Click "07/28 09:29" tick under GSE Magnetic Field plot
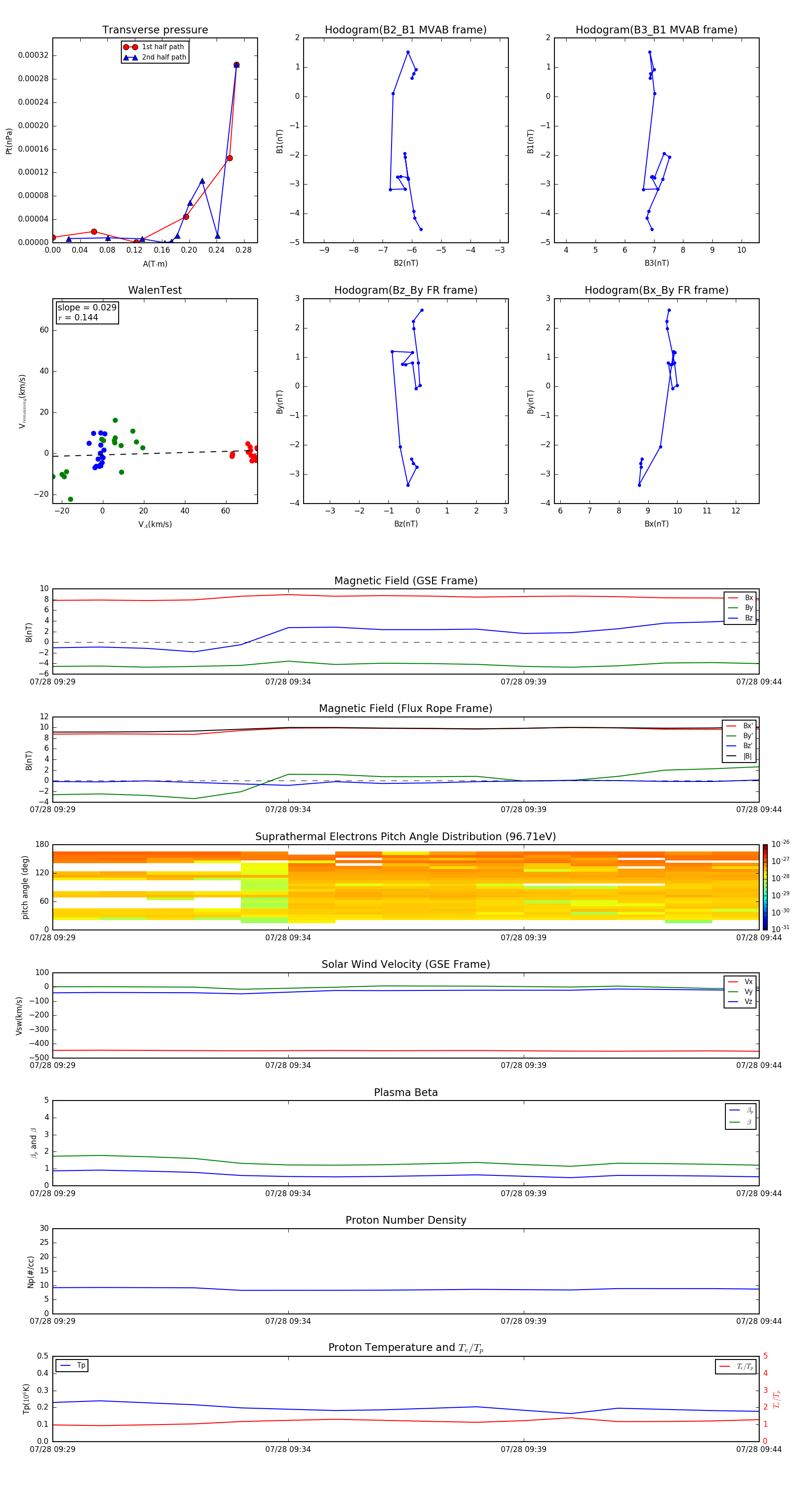This screenshot has width=812, height=1489. (x=53, y=682)
